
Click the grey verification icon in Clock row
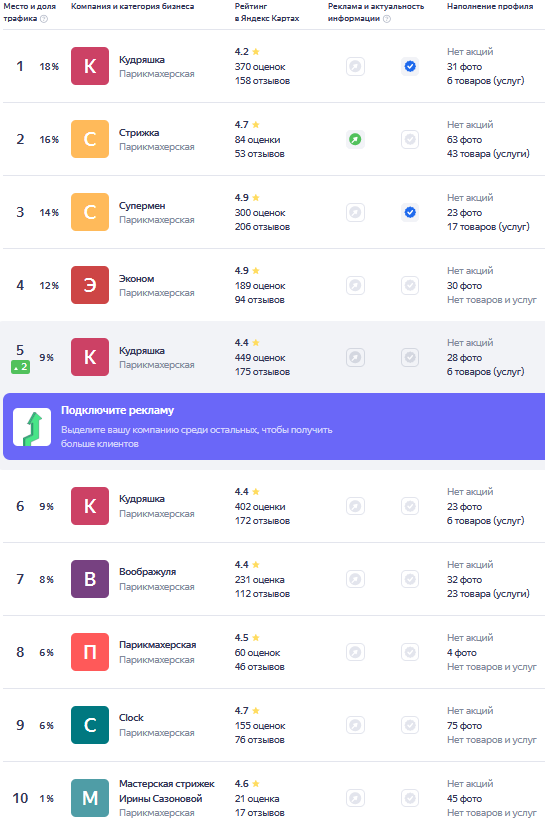click(410, 725)
